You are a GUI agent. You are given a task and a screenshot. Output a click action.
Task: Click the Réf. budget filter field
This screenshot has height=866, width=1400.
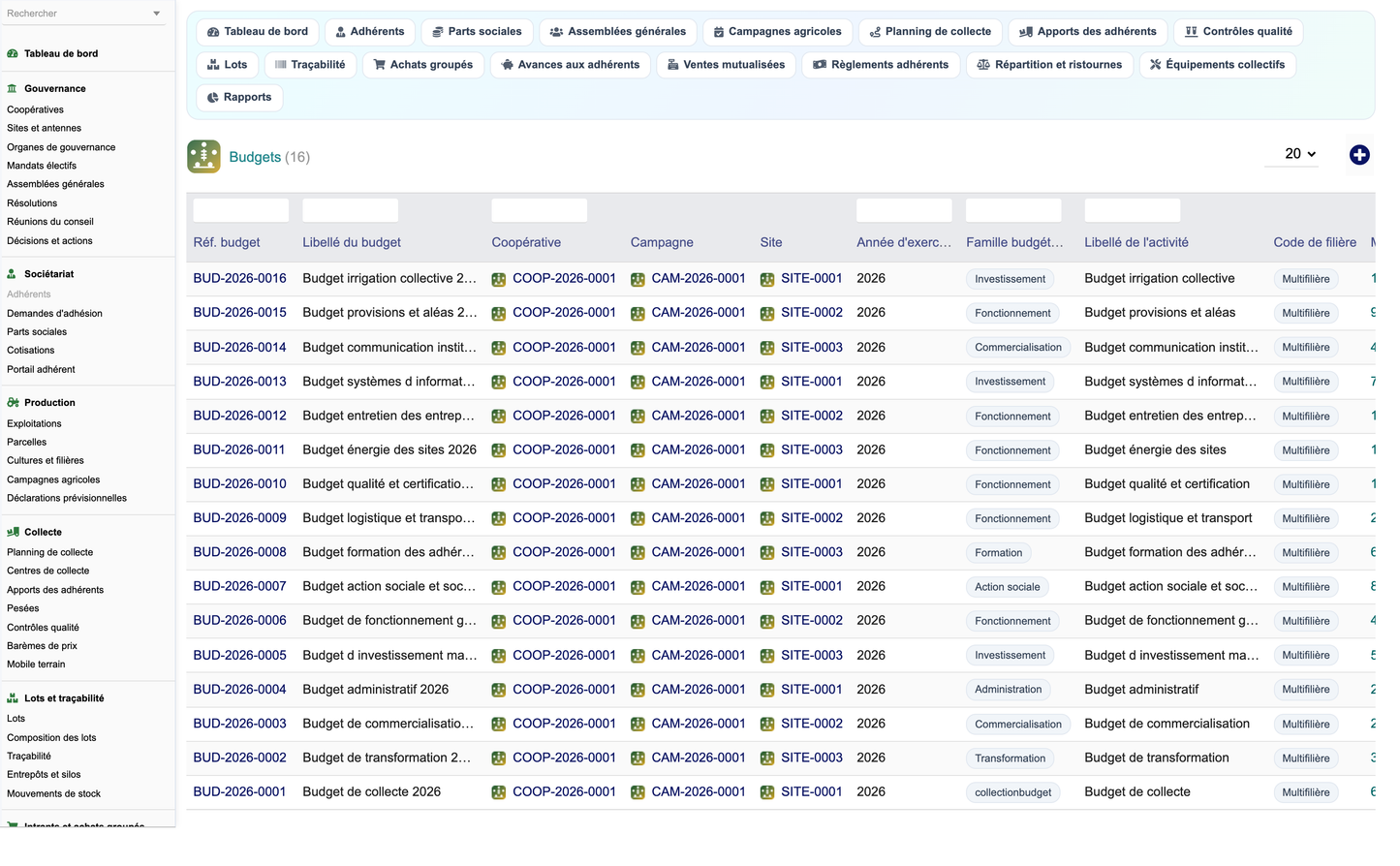point(241,210)
